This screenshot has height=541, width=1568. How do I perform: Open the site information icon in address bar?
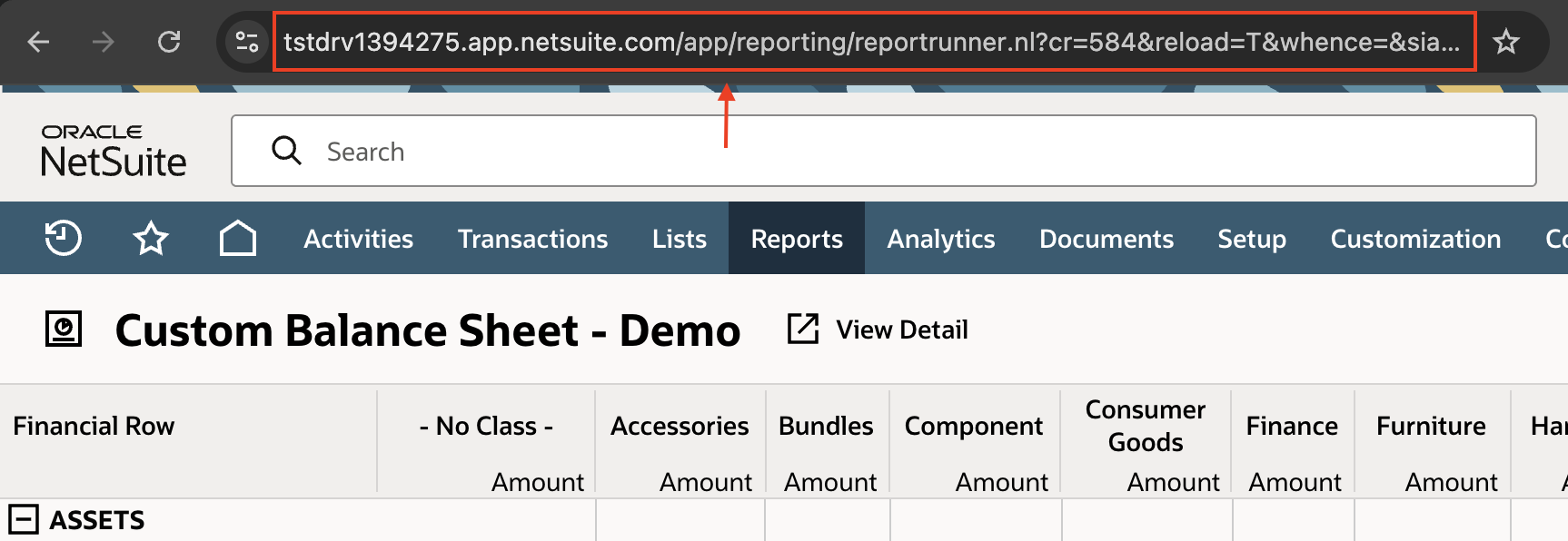click(246, 42)
